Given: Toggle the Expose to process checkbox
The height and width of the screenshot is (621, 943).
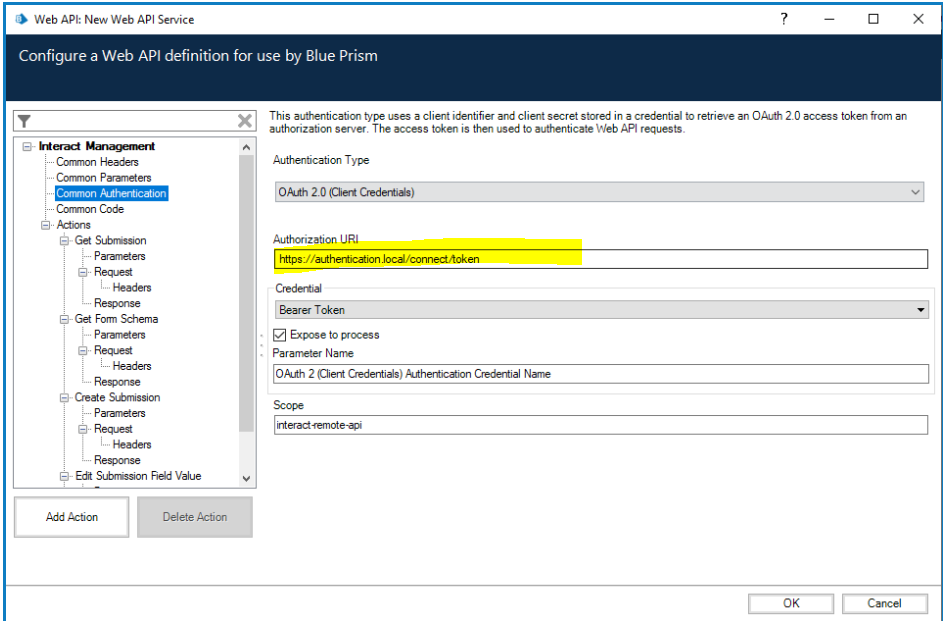Looking at the screenshot, I should [281, 335].
